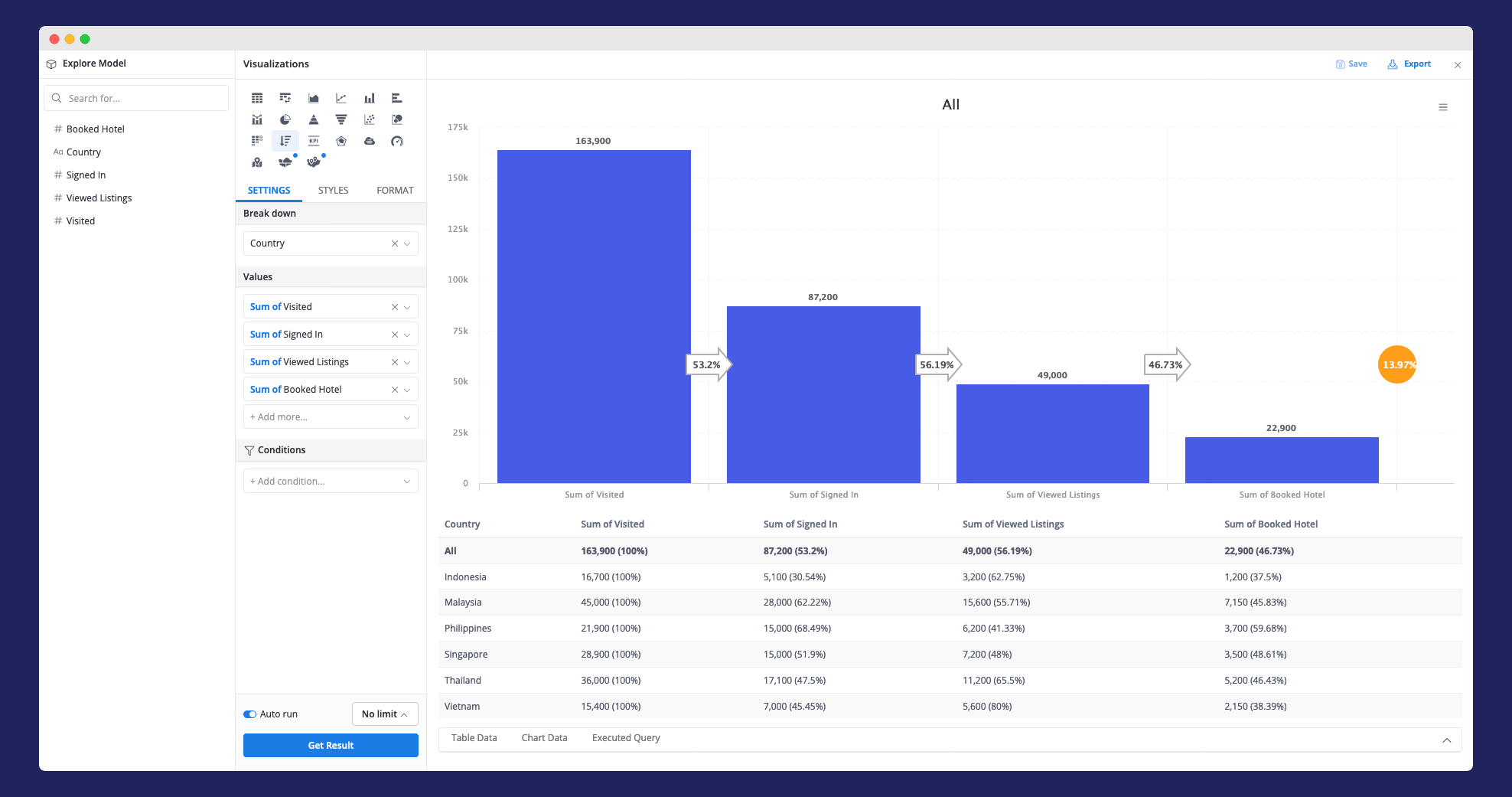Image resolution: width=1512 pixels, height=797 pixels.
Task: Choose the KPI visualization type
Action: coord(314,141)
